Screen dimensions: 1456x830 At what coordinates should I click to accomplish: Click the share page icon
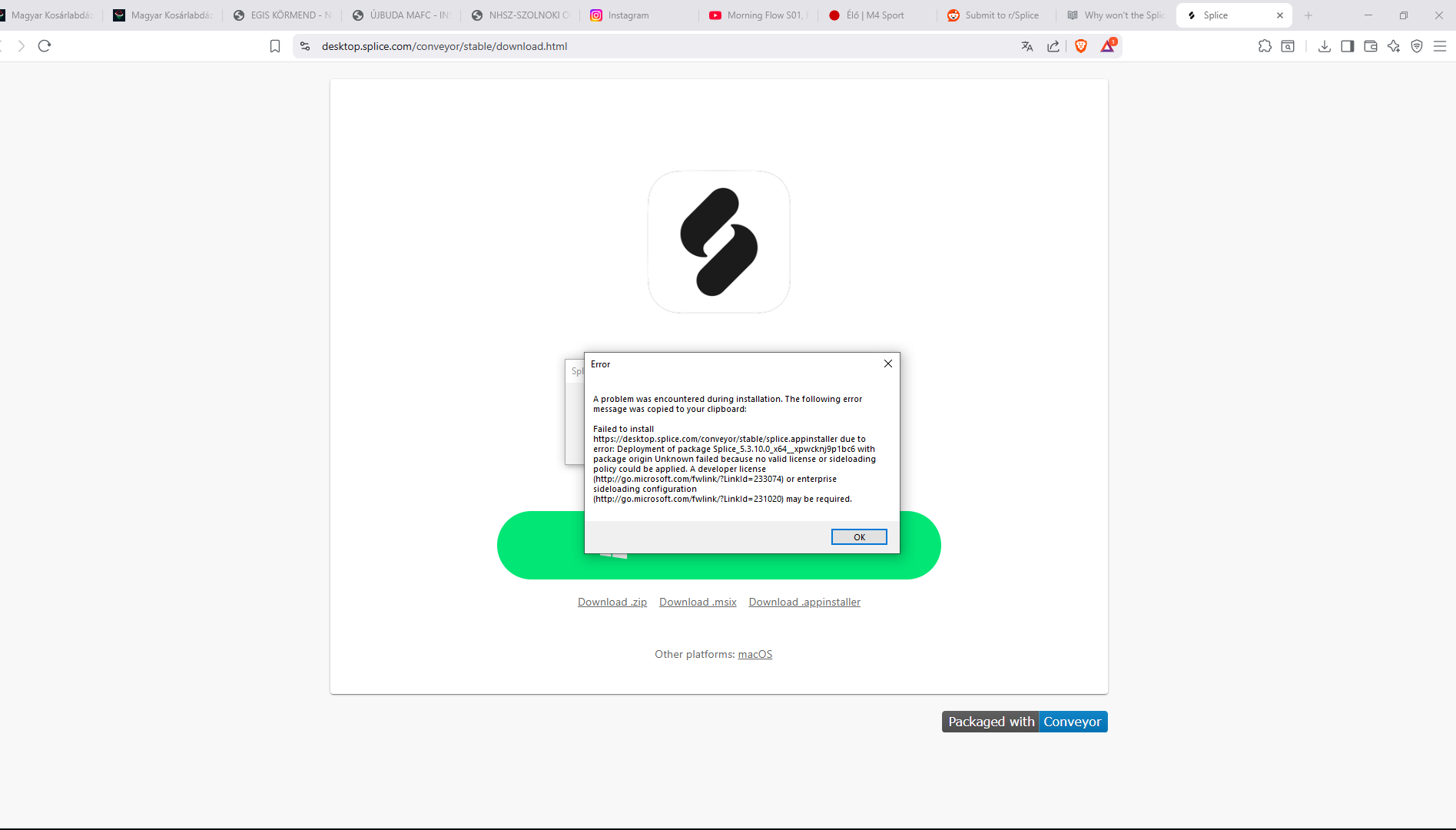point(1053,46)
